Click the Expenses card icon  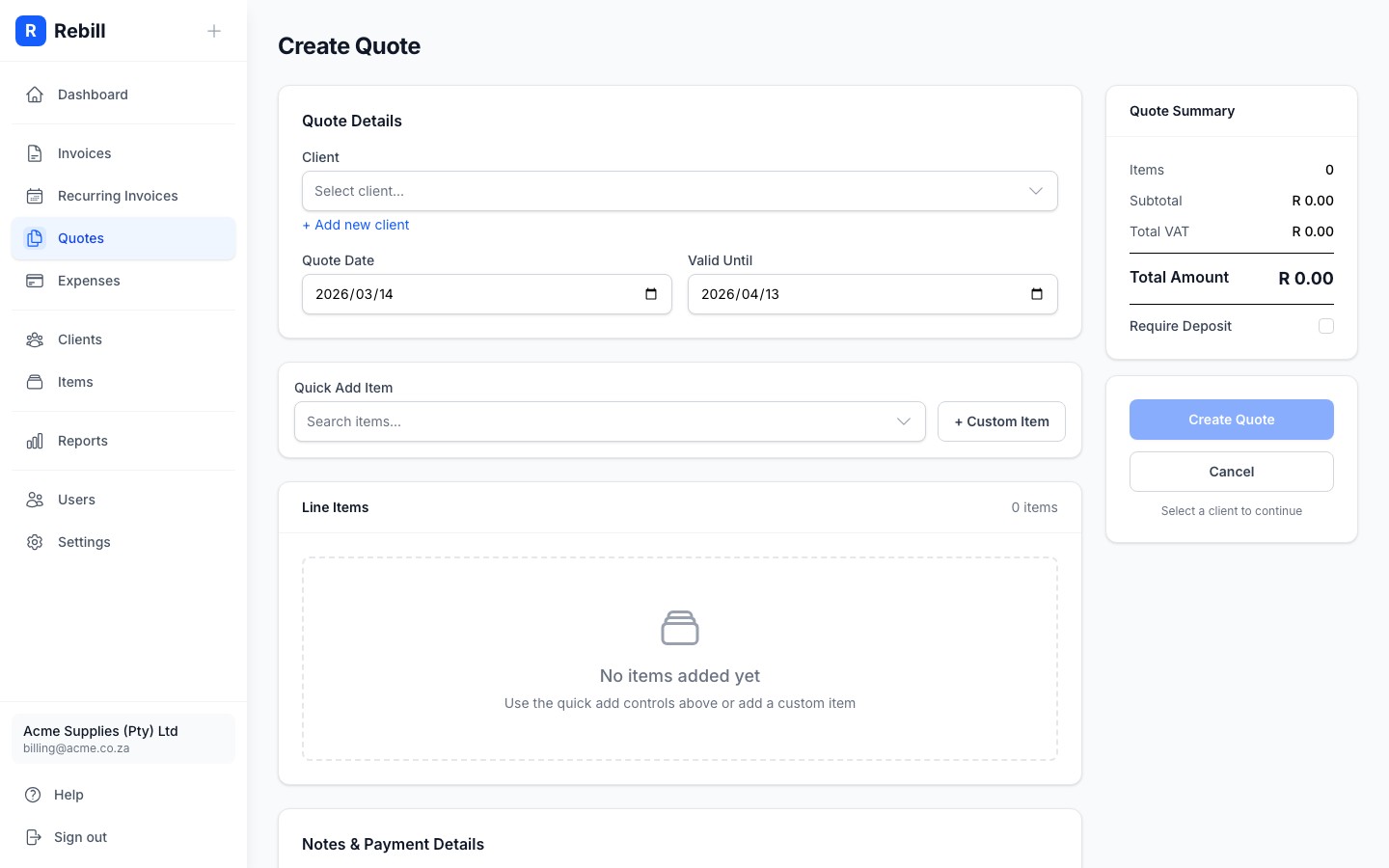(x=35, y=281)
